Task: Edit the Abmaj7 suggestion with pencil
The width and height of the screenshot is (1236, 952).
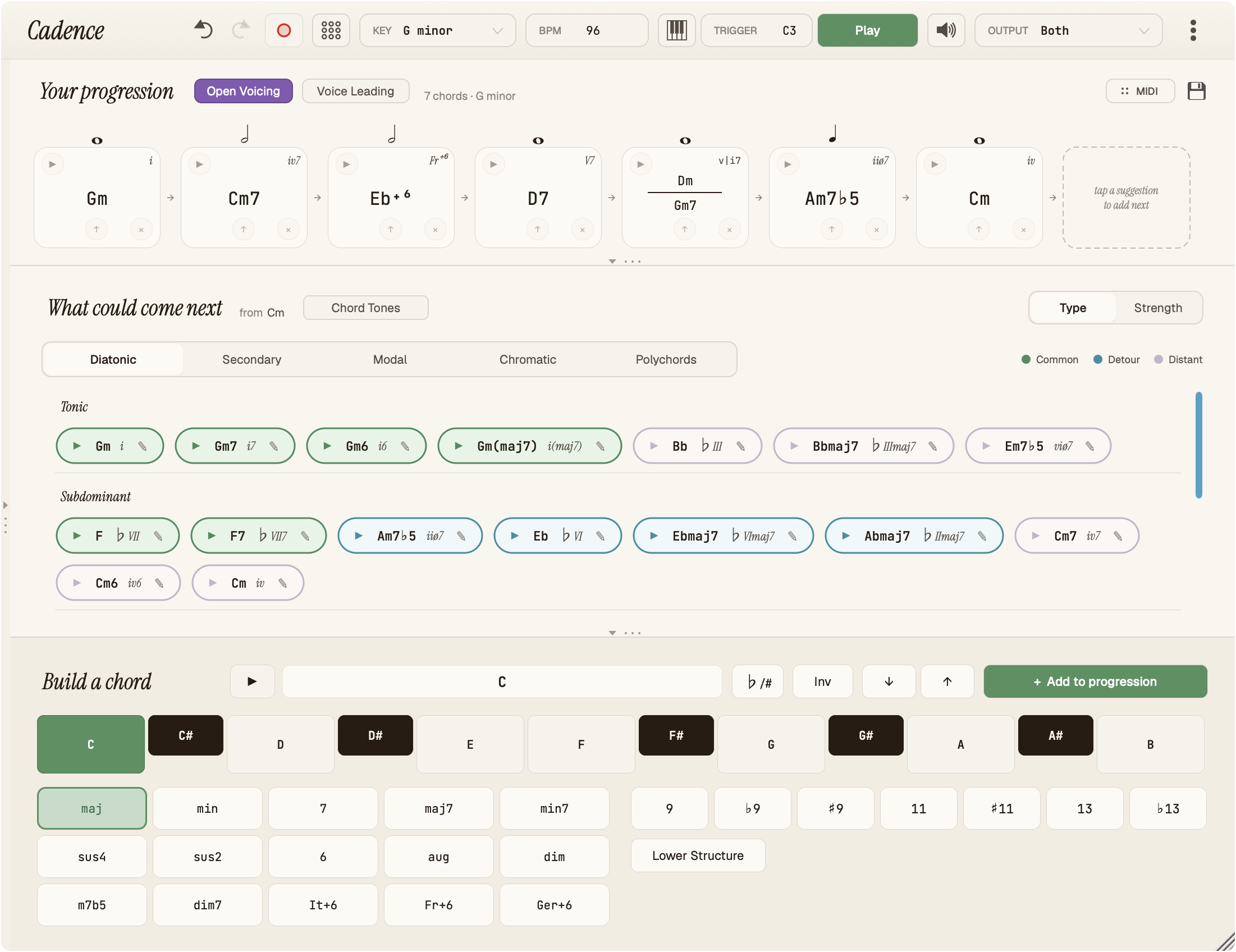Action: pos(982,535)
